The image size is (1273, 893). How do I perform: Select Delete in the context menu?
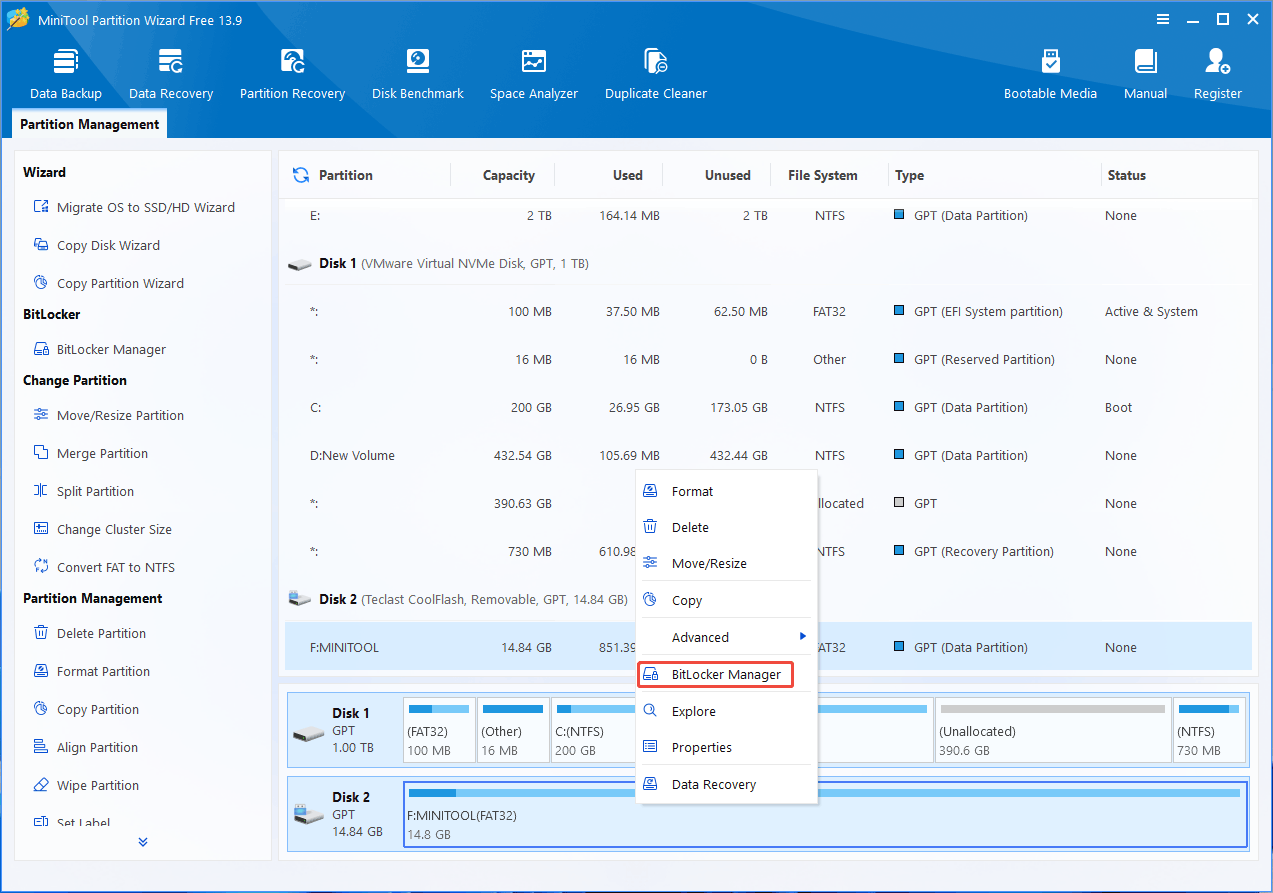(727, 527)
